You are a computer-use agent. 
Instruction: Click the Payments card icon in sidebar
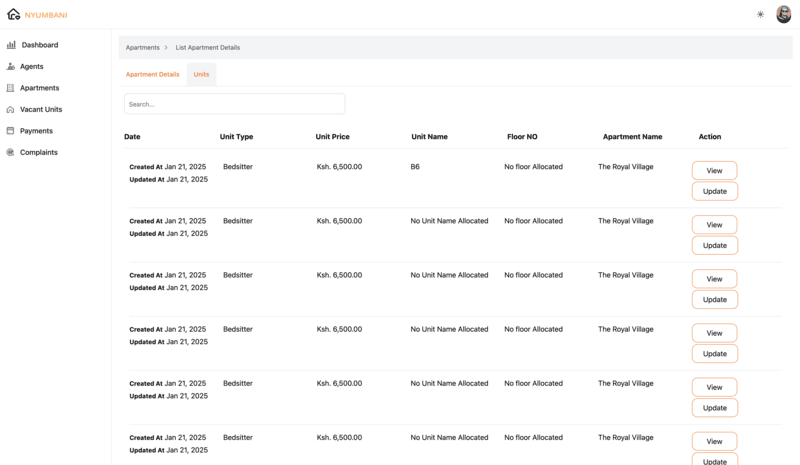coord(11,131)
